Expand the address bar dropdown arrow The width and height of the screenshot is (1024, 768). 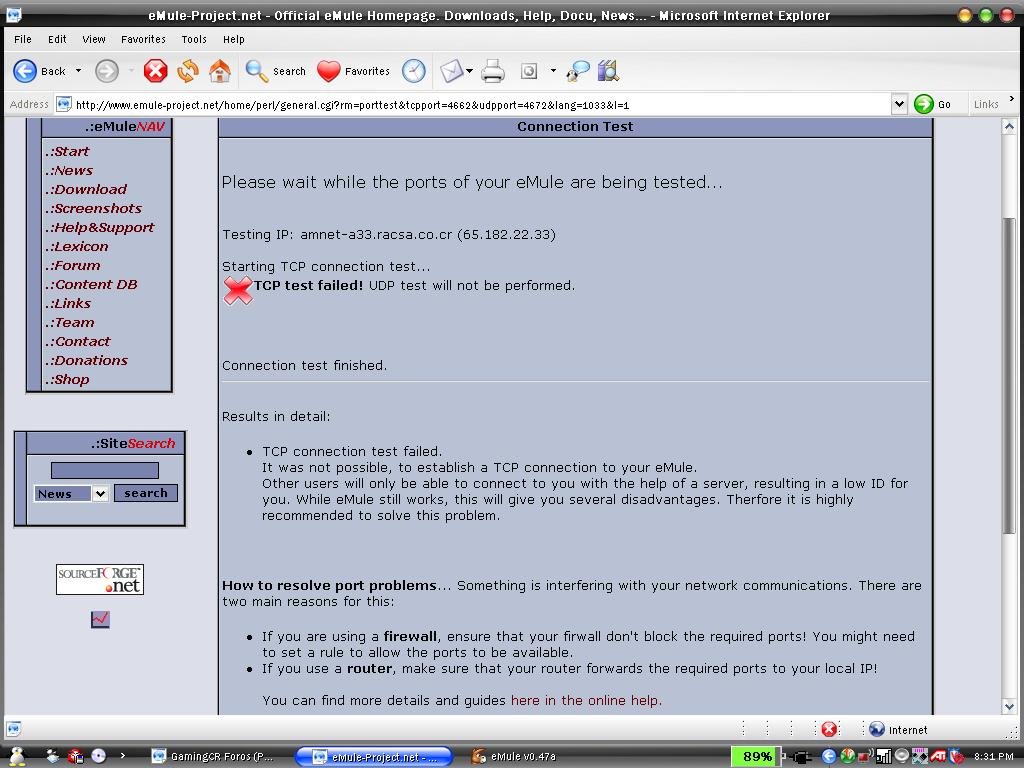[899, 104]
